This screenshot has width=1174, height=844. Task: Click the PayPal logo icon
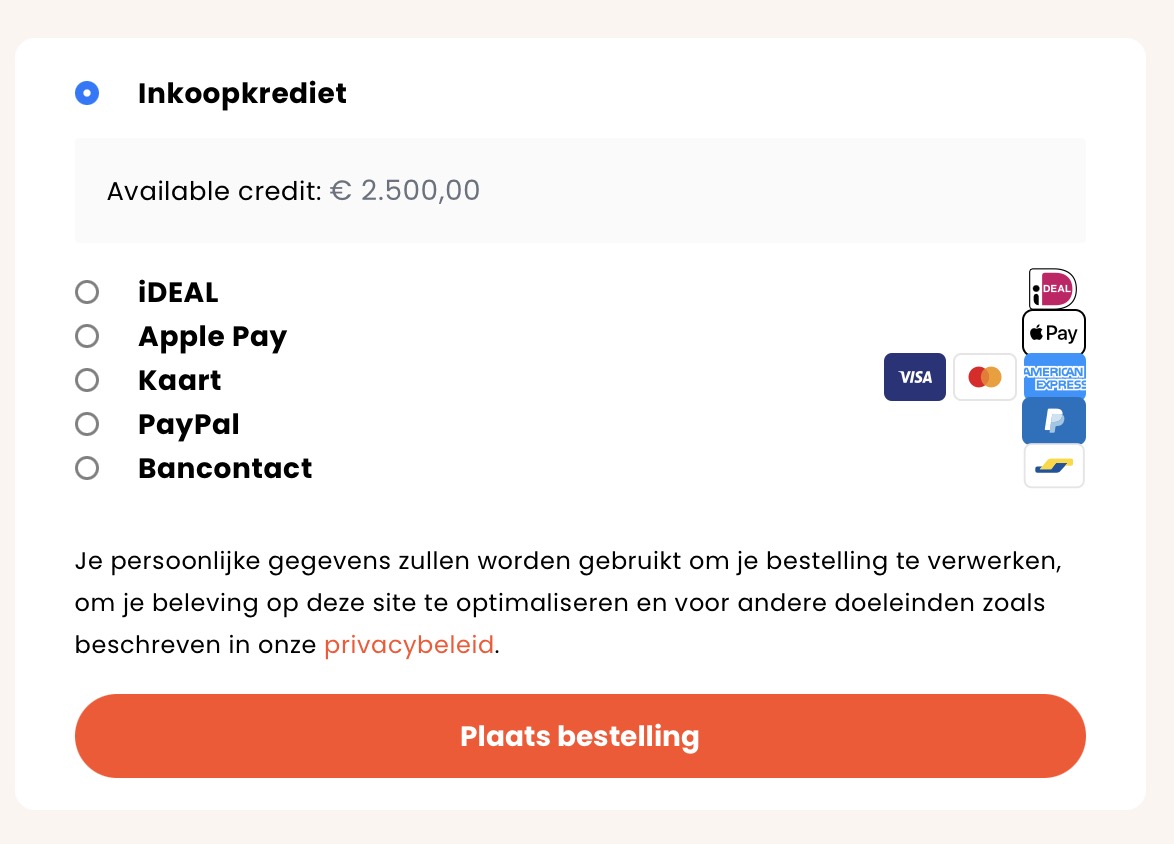[x=1054, y=421]
